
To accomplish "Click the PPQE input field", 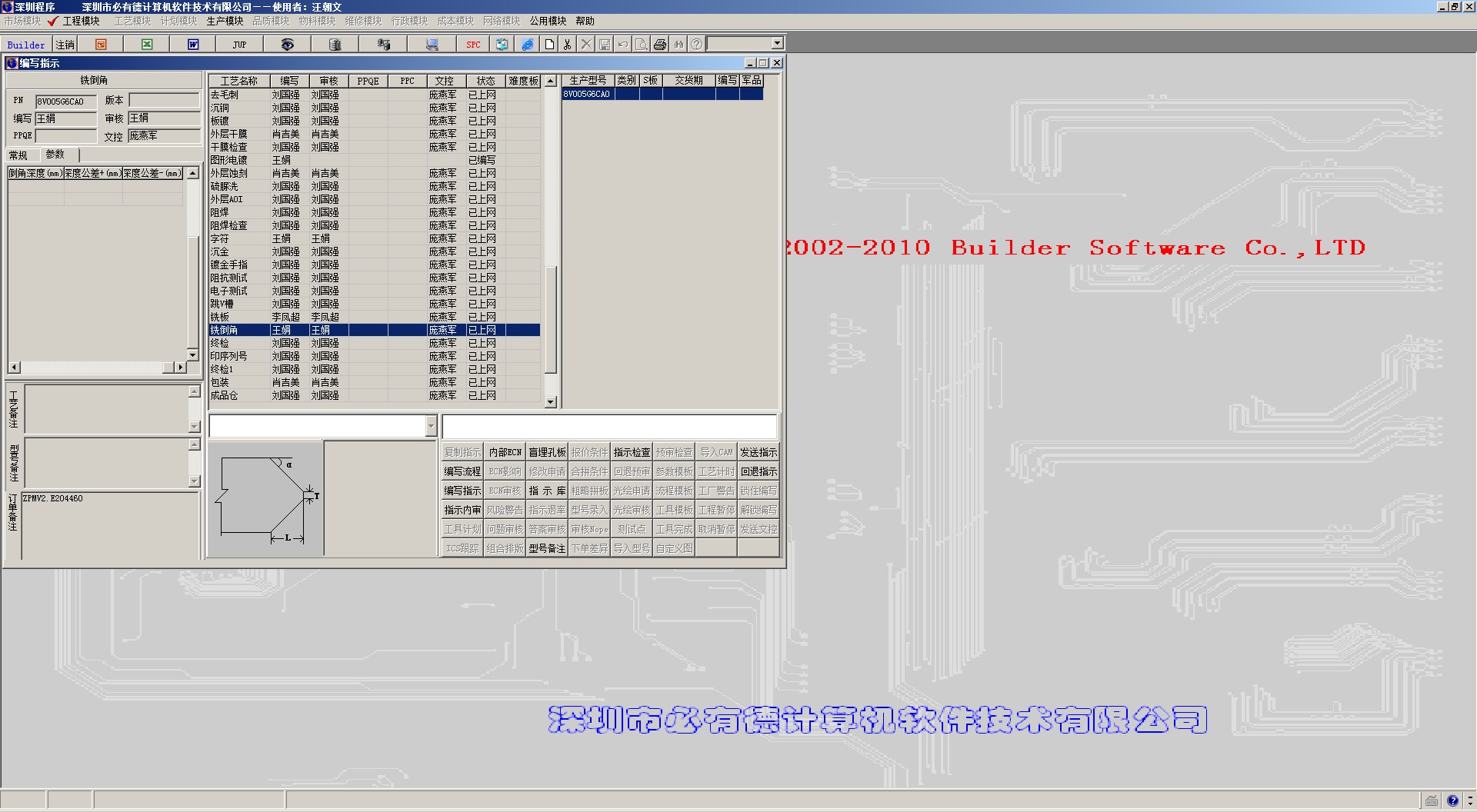I will click(66, 136).
